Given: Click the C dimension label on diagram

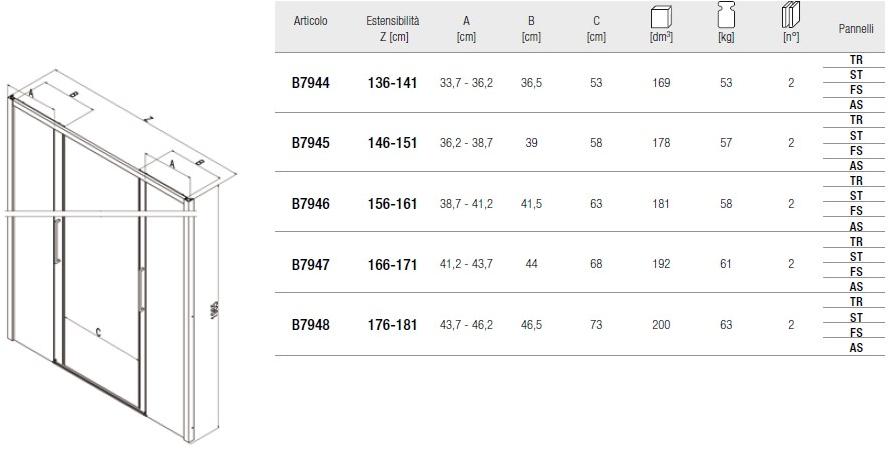Looking at the screenshot, I should point(97,333).
